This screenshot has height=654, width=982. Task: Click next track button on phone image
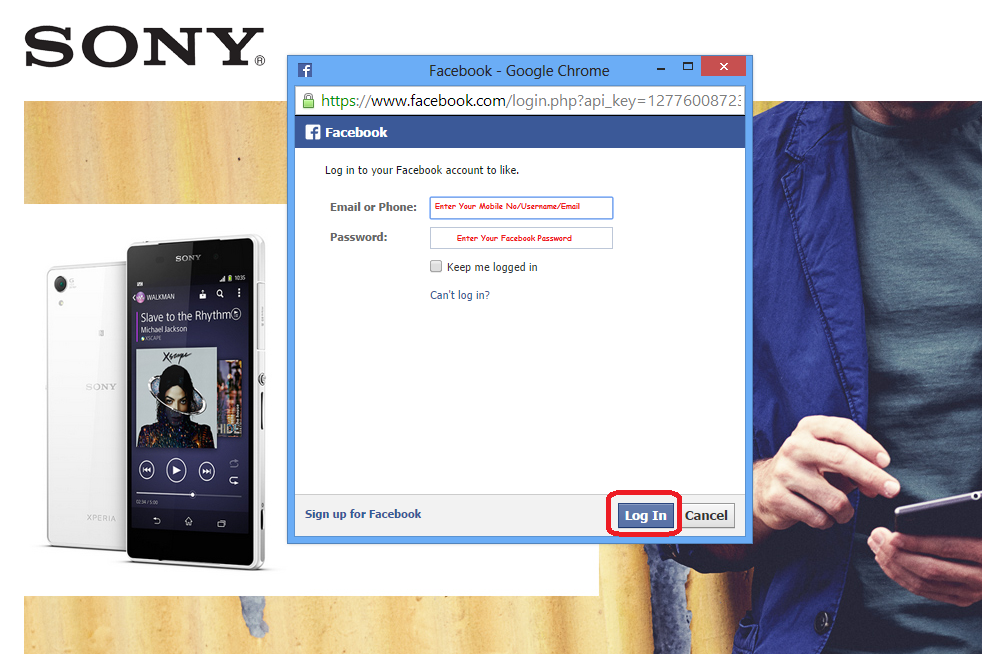206,470
